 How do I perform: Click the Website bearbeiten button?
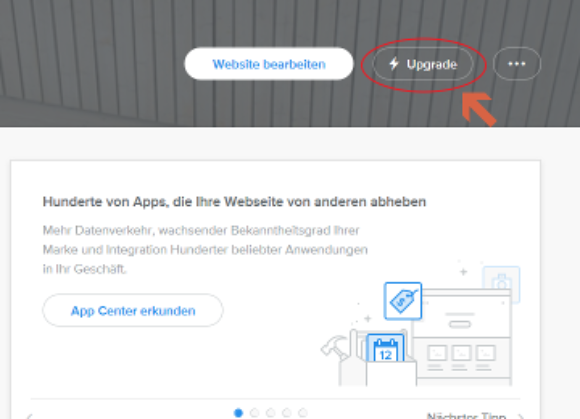[x=269, y=64]
